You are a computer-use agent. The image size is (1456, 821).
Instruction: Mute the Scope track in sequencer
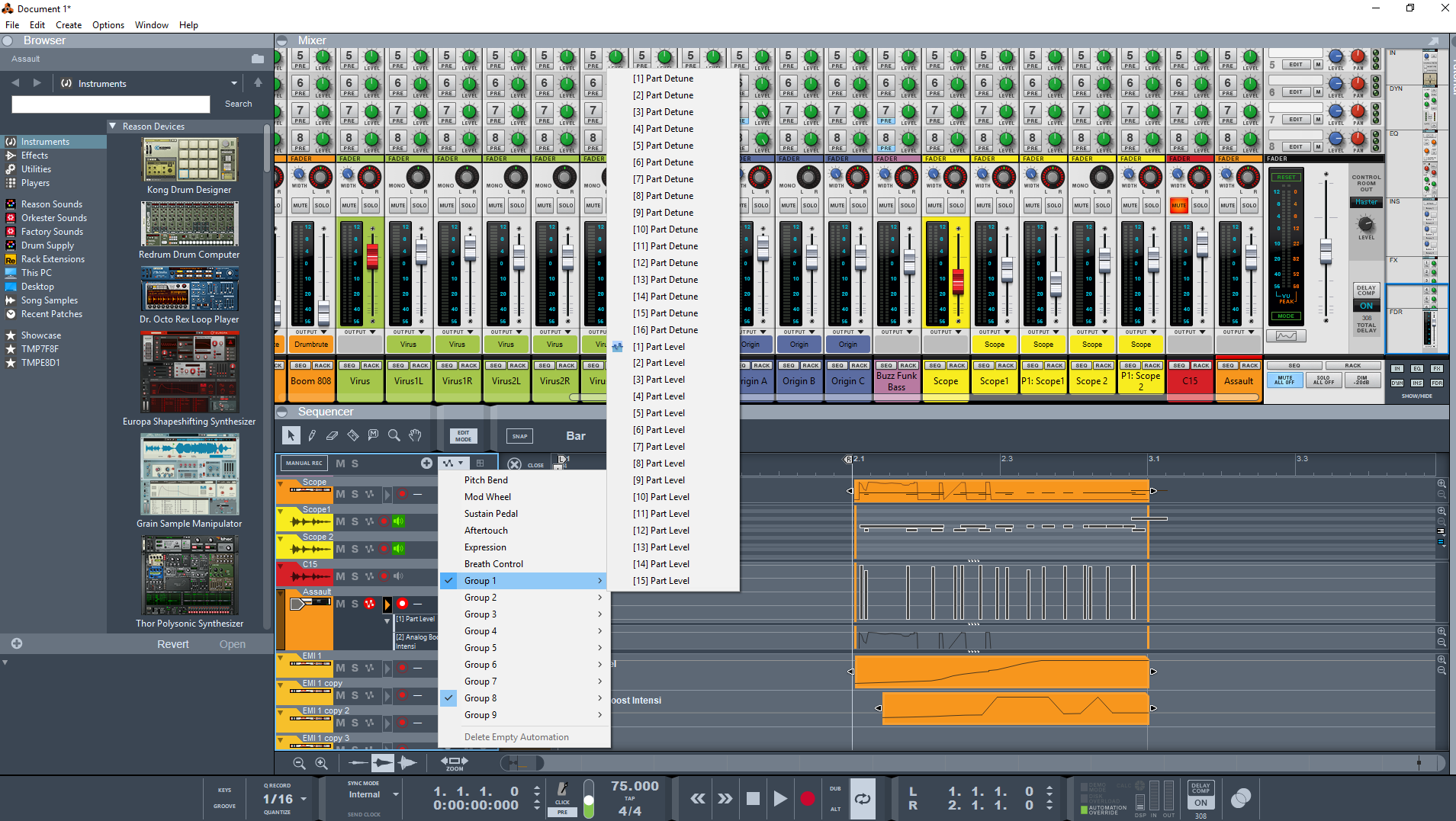tap(340, 494)
